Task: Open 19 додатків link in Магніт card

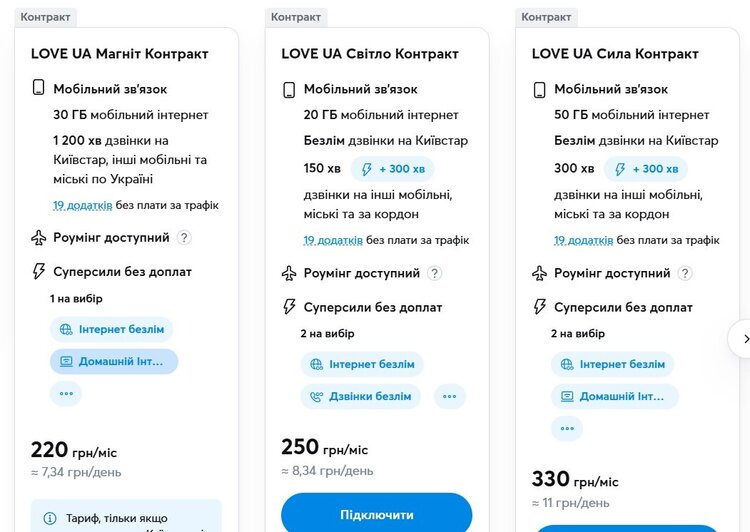Action: click(83, 205)
